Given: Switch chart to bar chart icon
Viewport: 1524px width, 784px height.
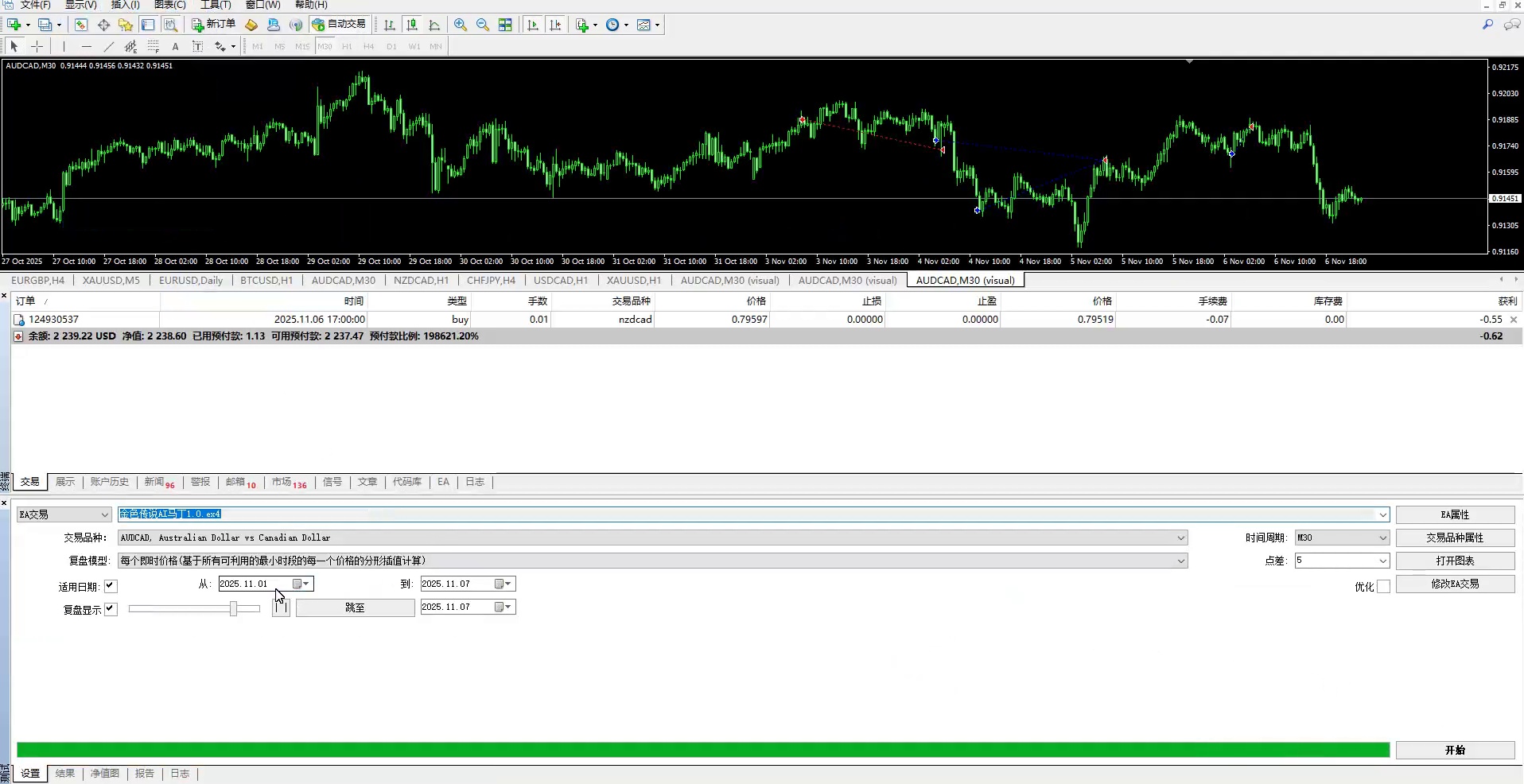Looking at the screenshot, I should click(390, 25).
